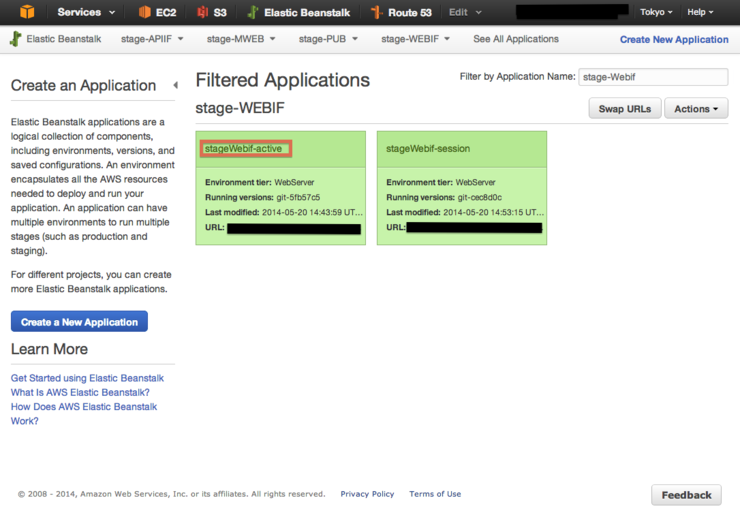Expand the stage-MWEB application menu
The width and height of the screenshot is (740, 515).
[x=241, y=39]
